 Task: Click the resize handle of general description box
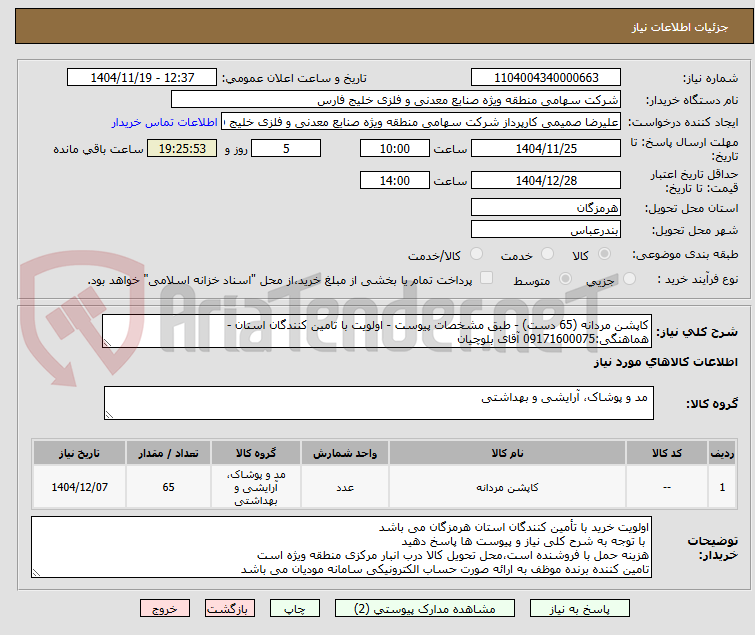coord(107,343)
